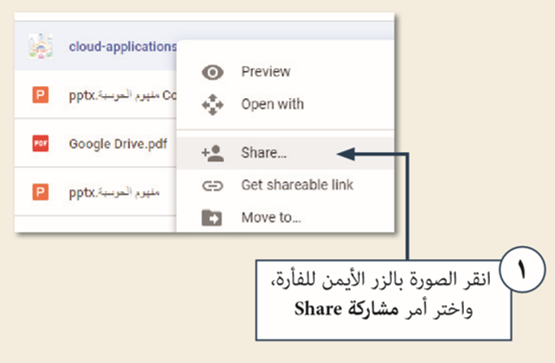The width and height of the screenshot is (555, 363).
Task: Click the orange P icon of first pptx
Action: [40, 95]
